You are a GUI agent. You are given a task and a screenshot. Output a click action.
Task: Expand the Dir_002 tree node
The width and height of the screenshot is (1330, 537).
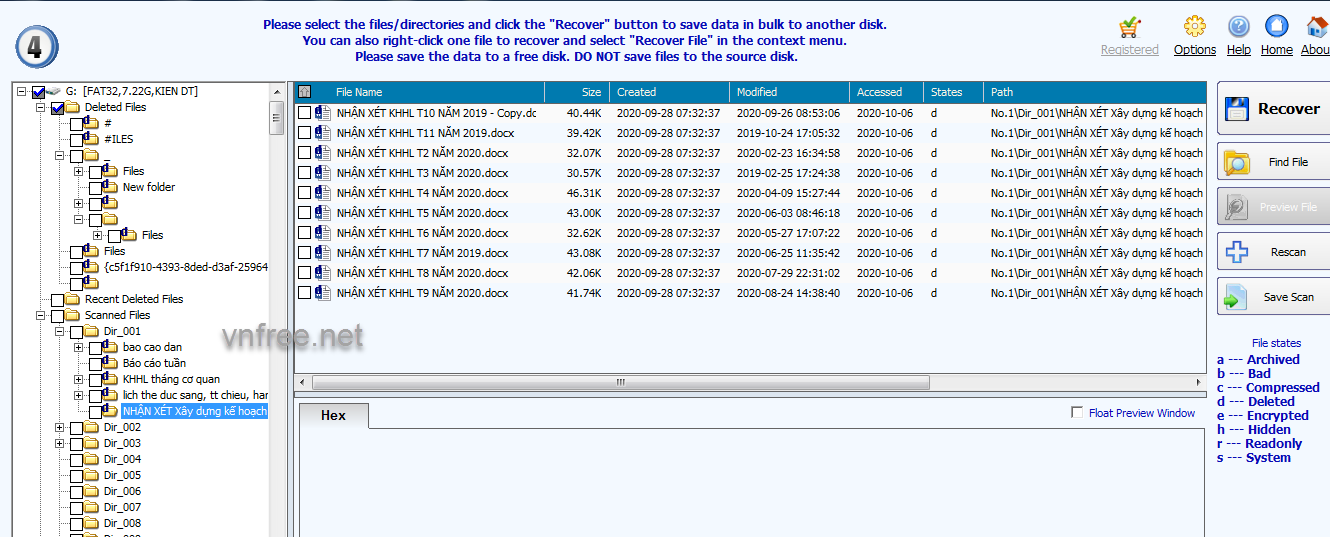pos(60,427)
